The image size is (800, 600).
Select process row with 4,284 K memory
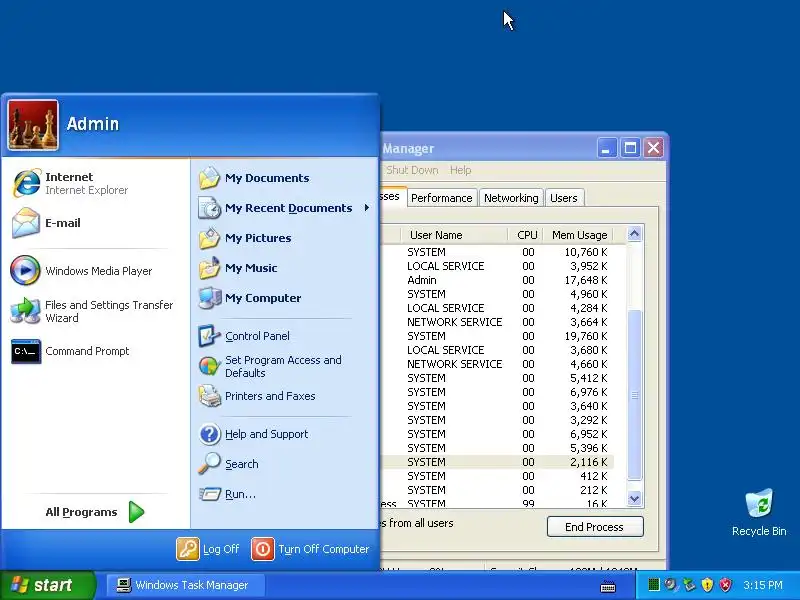(497, 308)
